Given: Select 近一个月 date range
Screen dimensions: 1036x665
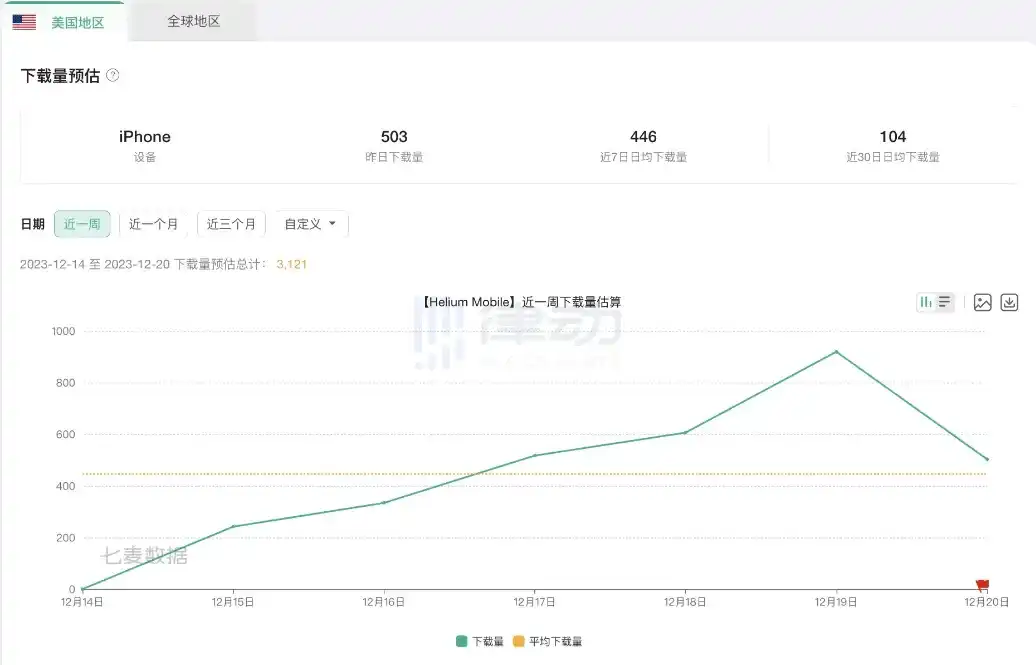Looking at the screenshot, I should tap(153, 224).
